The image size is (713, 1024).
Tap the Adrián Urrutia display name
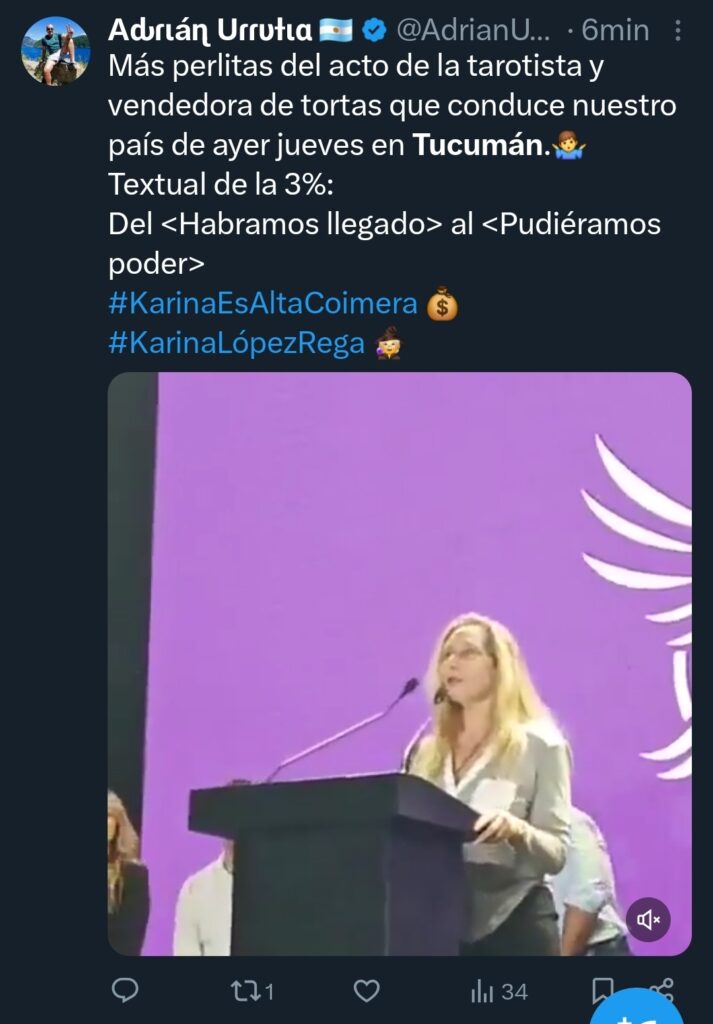[210, 30]
